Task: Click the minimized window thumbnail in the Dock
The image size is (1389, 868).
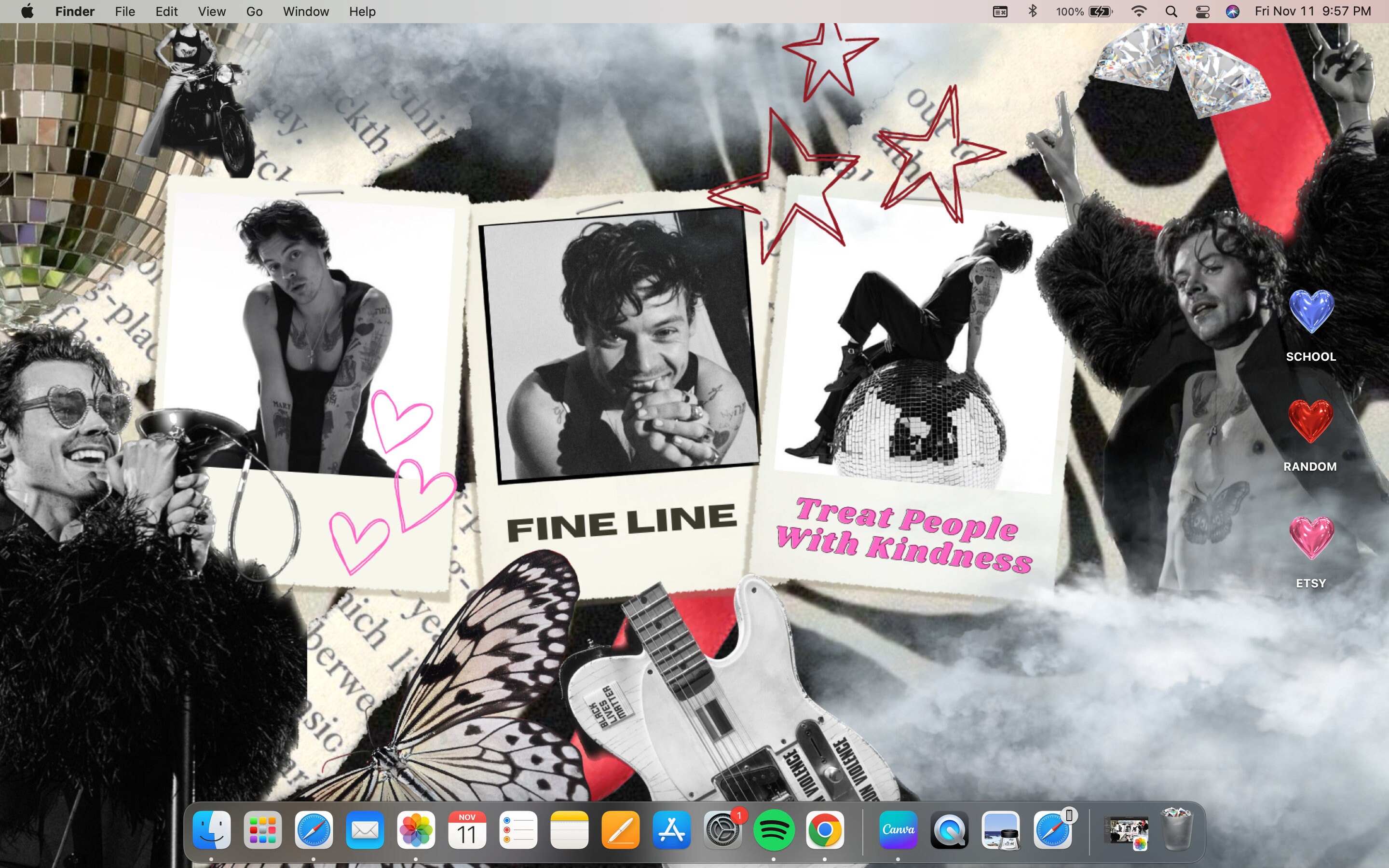Action: (x=1125, y=829)
